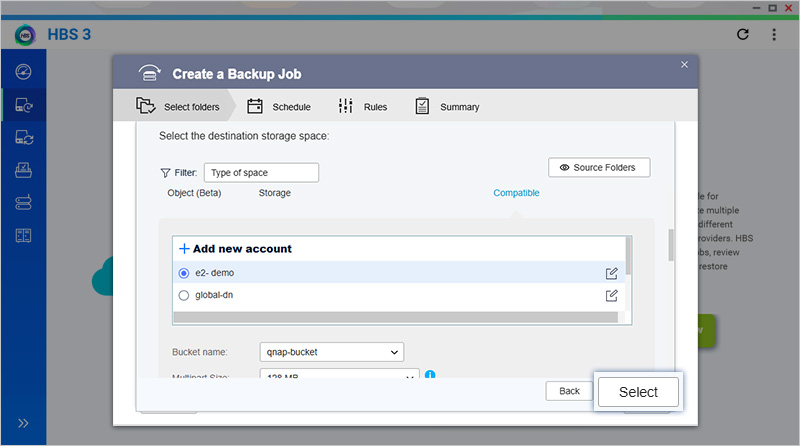Click the Source Folders button

pyautogui.click(x=599, y=167)
